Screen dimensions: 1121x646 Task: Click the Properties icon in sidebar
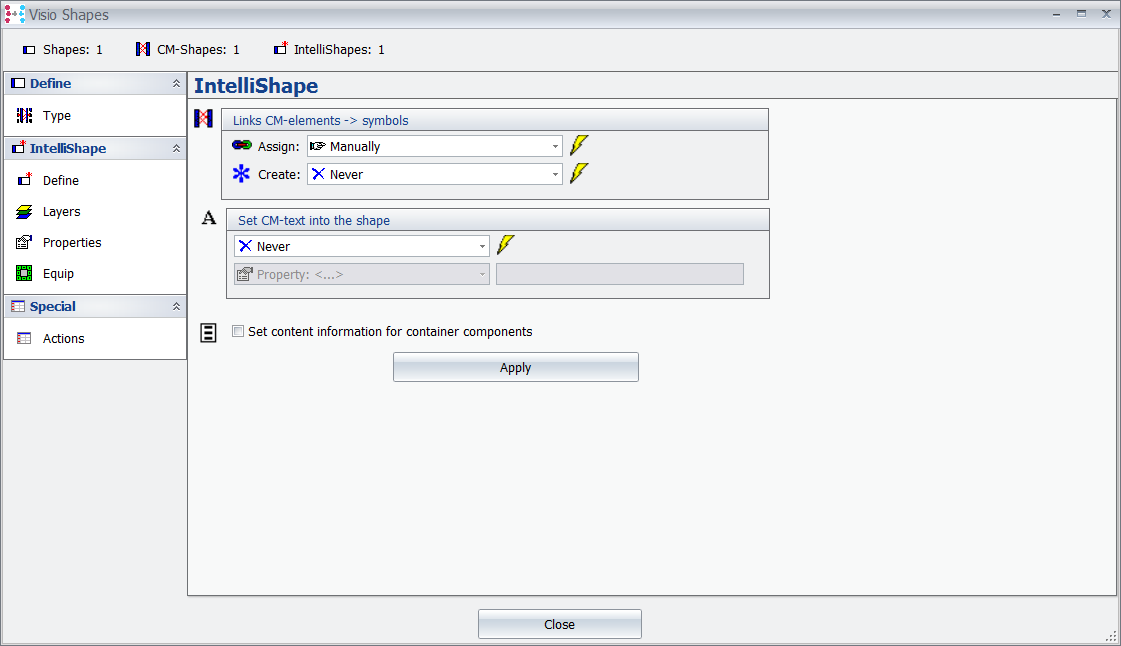point(24,242)
